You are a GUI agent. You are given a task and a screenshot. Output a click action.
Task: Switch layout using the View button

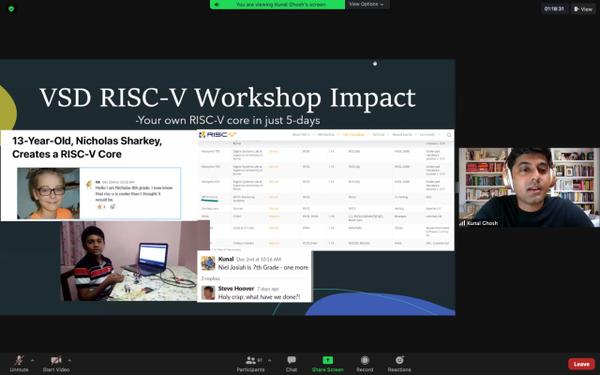pos(583,9)
